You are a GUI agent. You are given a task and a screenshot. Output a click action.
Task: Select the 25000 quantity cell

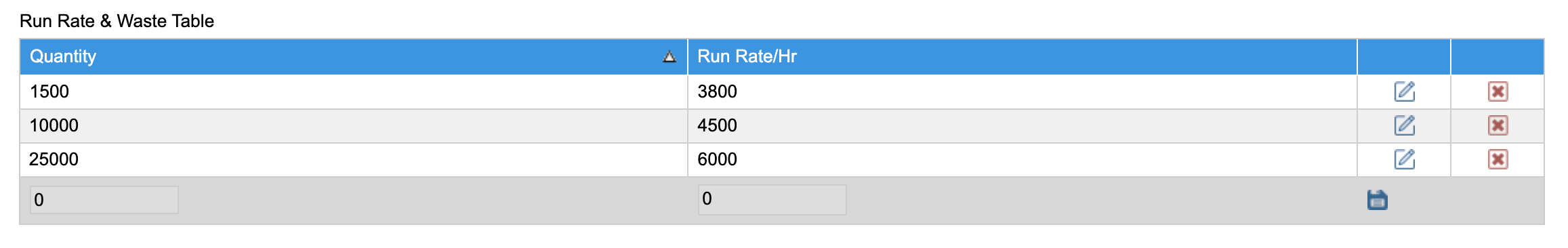coord(354,159)
